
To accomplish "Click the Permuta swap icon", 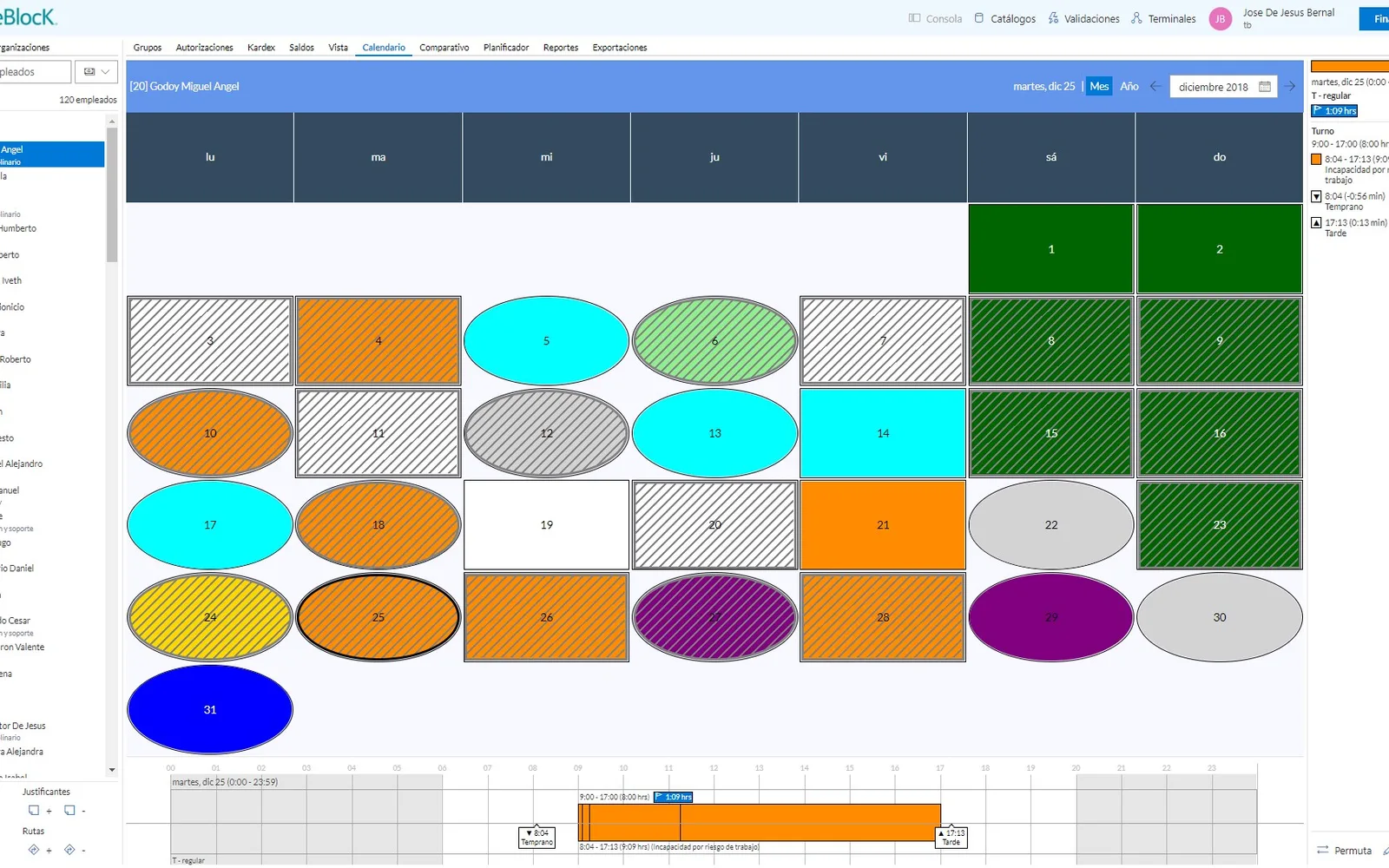I will point(1323,850).
